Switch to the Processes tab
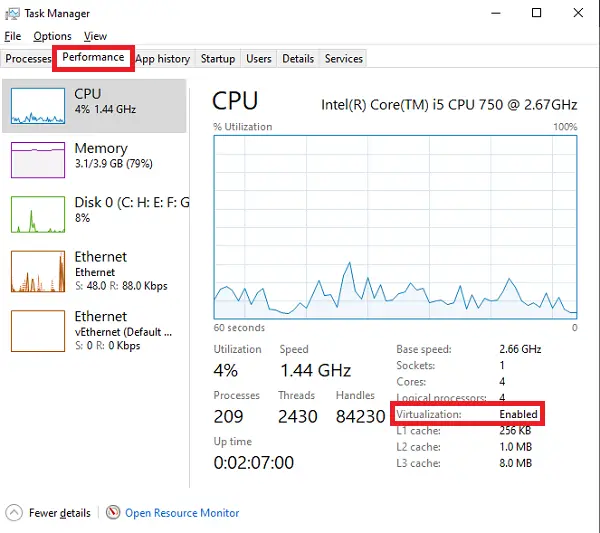The image size is (600, 533). [x=28, y=59]
